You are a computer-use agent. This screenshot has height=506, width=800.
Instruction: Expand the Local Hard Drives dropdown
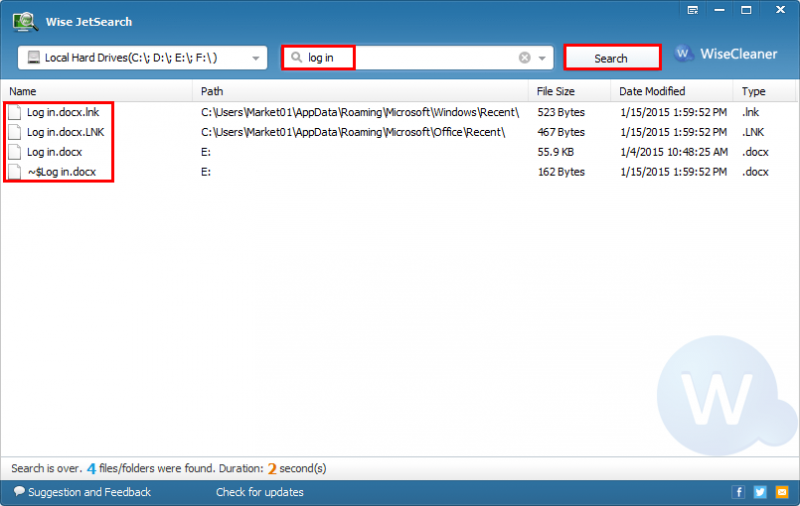(x=256, y=58)
